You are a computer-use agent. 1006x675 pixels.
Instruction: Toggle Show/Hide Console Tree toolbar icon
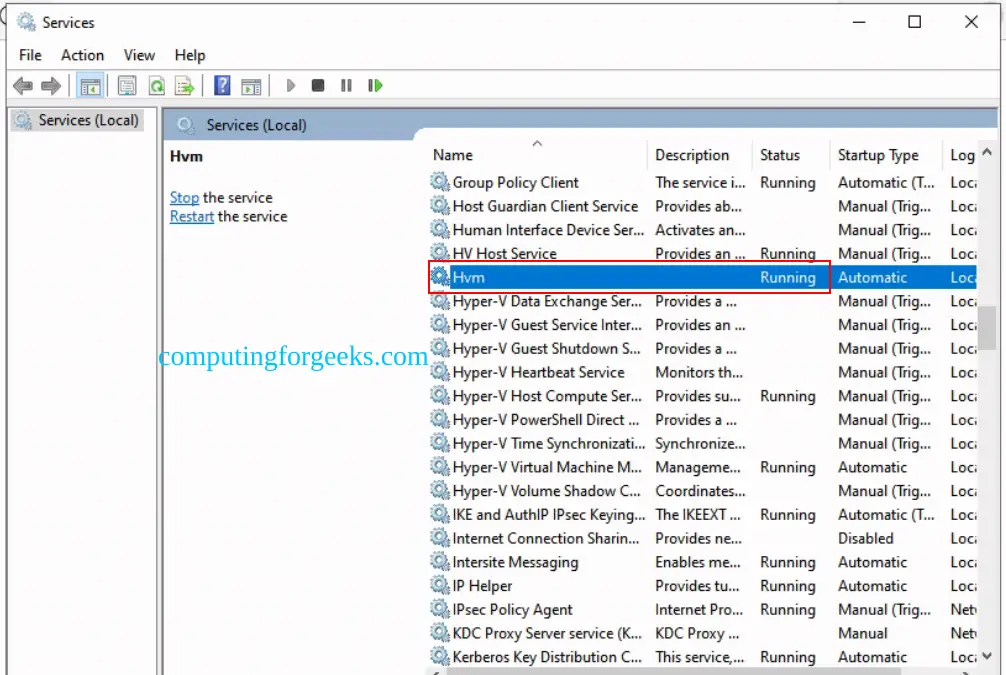coord(90,85)
